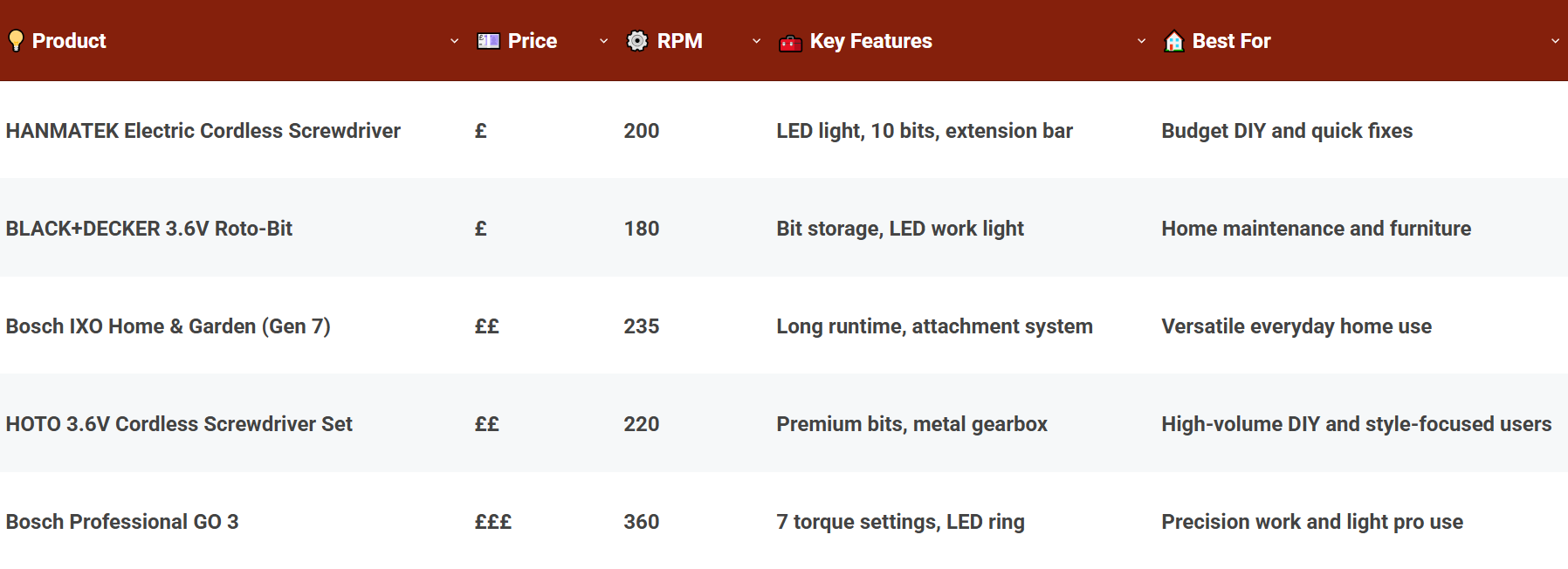Image resolution: width=1568 pixels, height=569 pixels.
Task: Select the Bosch Professional GO 3 row
Action: click(x=122, y=522)
